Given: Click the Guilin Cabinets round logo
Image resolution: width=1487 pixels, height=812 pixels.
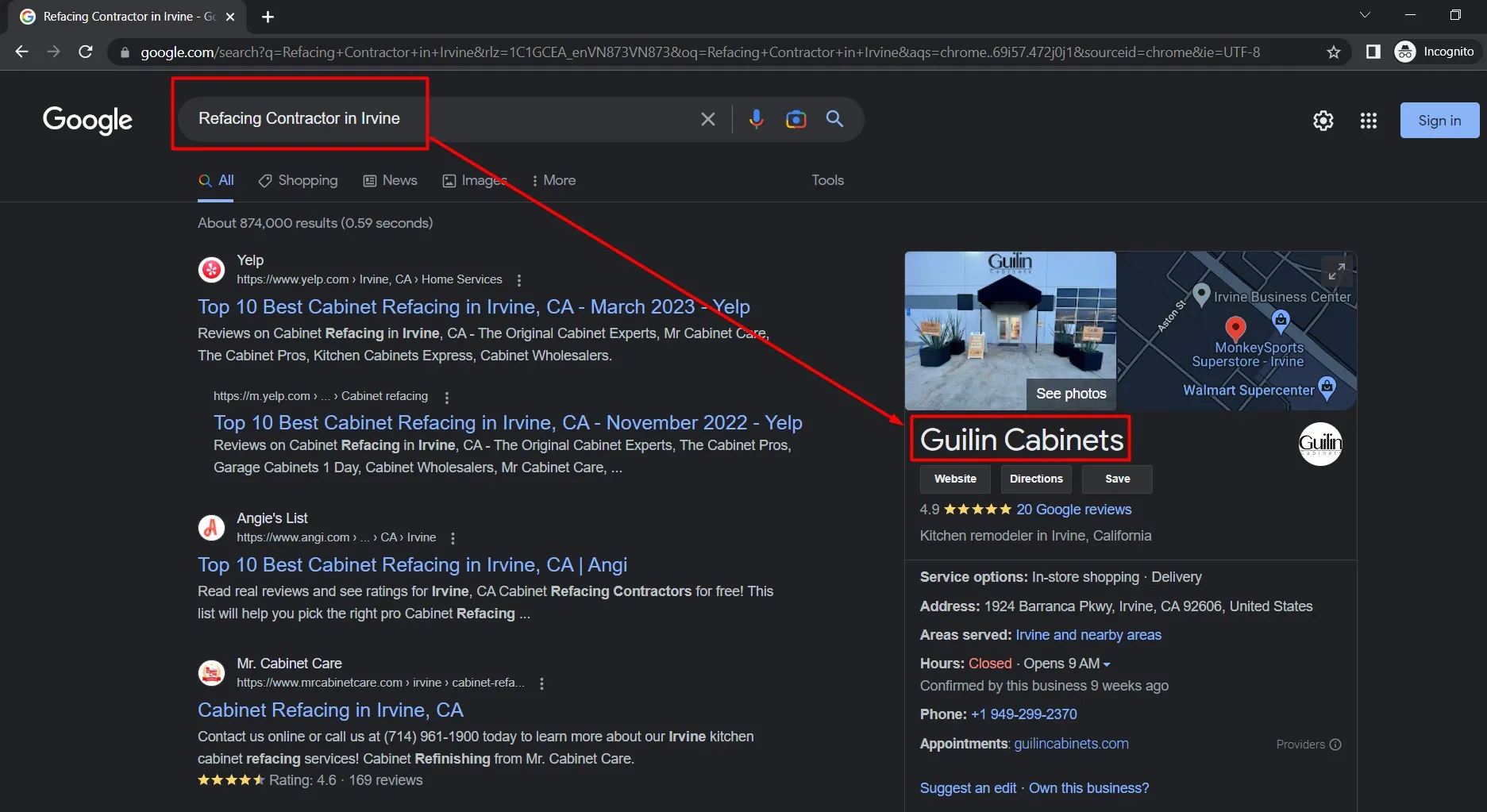Looking at the screenshot, I should 1320,444.
